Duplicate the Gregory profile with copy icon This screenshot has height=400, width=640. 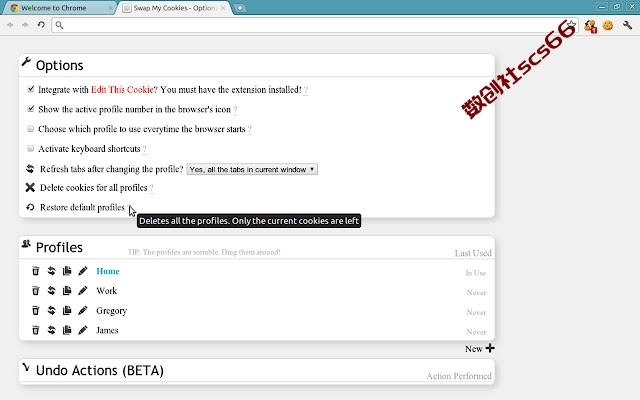point(67,311)
